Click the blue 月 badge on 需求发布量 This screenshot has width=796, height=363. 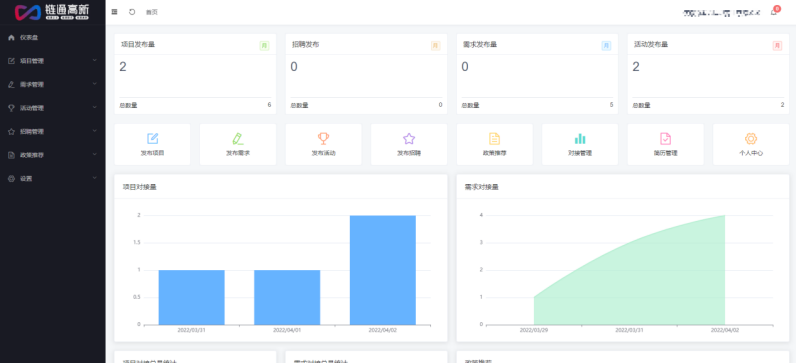pyautogui.click(x=606, y=46)
